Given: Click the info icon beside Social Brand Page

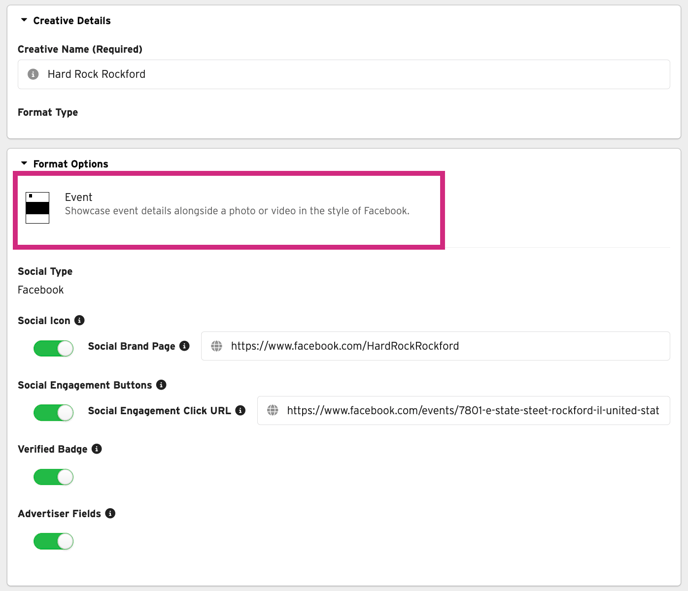Looking at the screenshot, I should pos(185,346).
